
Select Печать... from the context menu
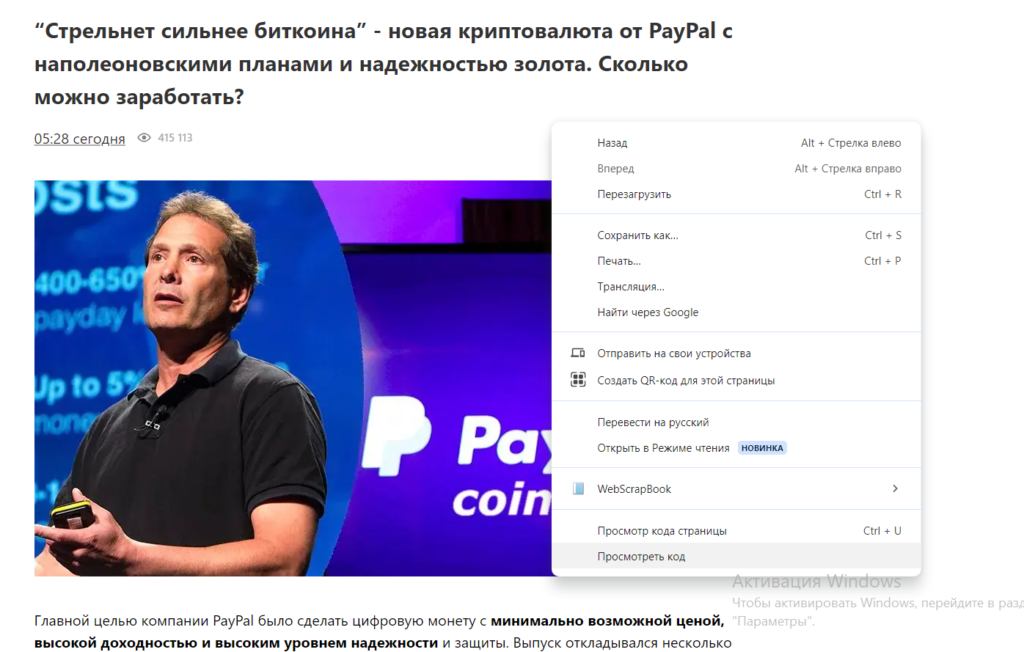coord(736,261)
